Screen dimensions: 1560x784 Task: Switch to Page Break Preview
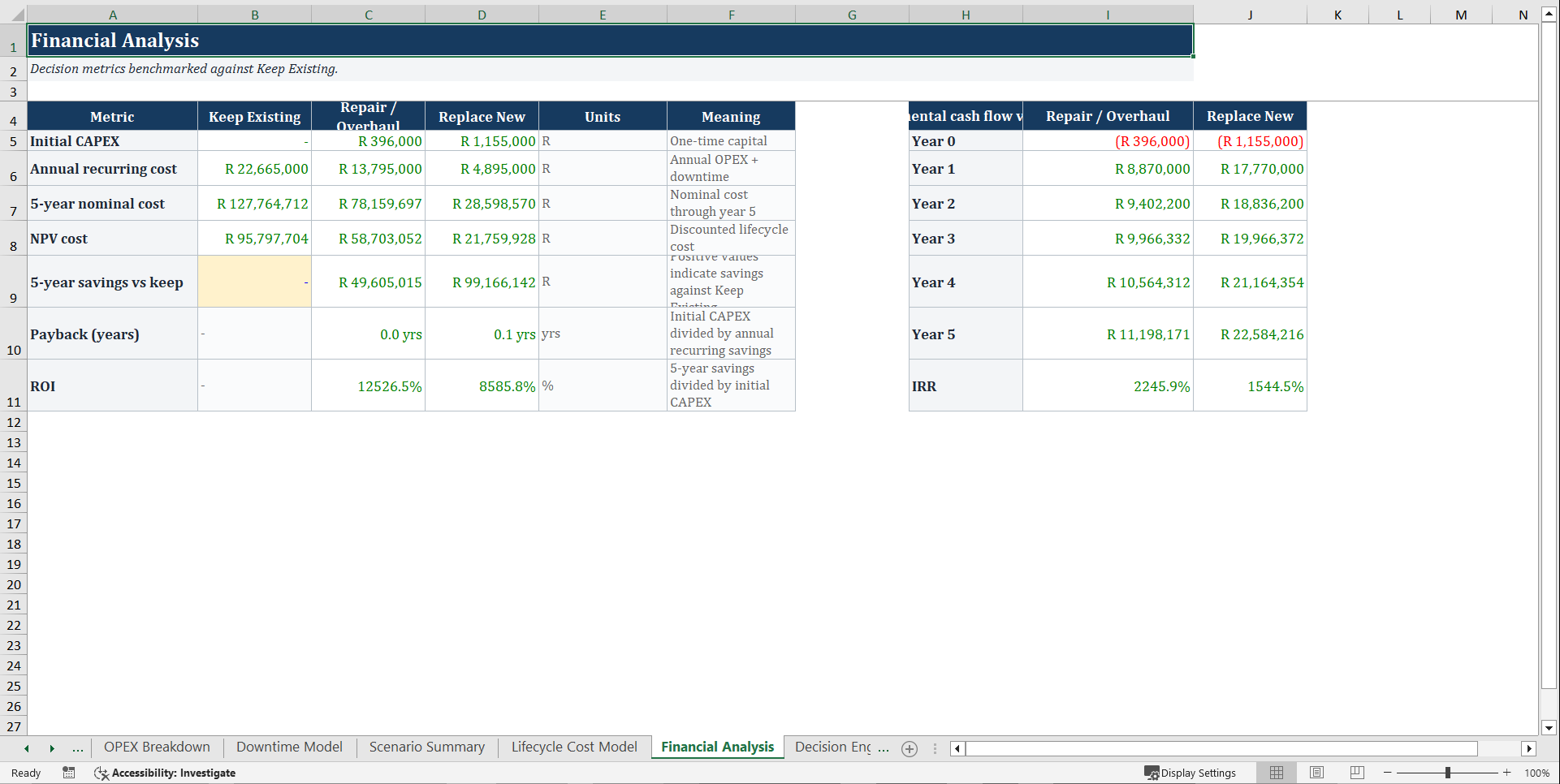click(1357, 773)
